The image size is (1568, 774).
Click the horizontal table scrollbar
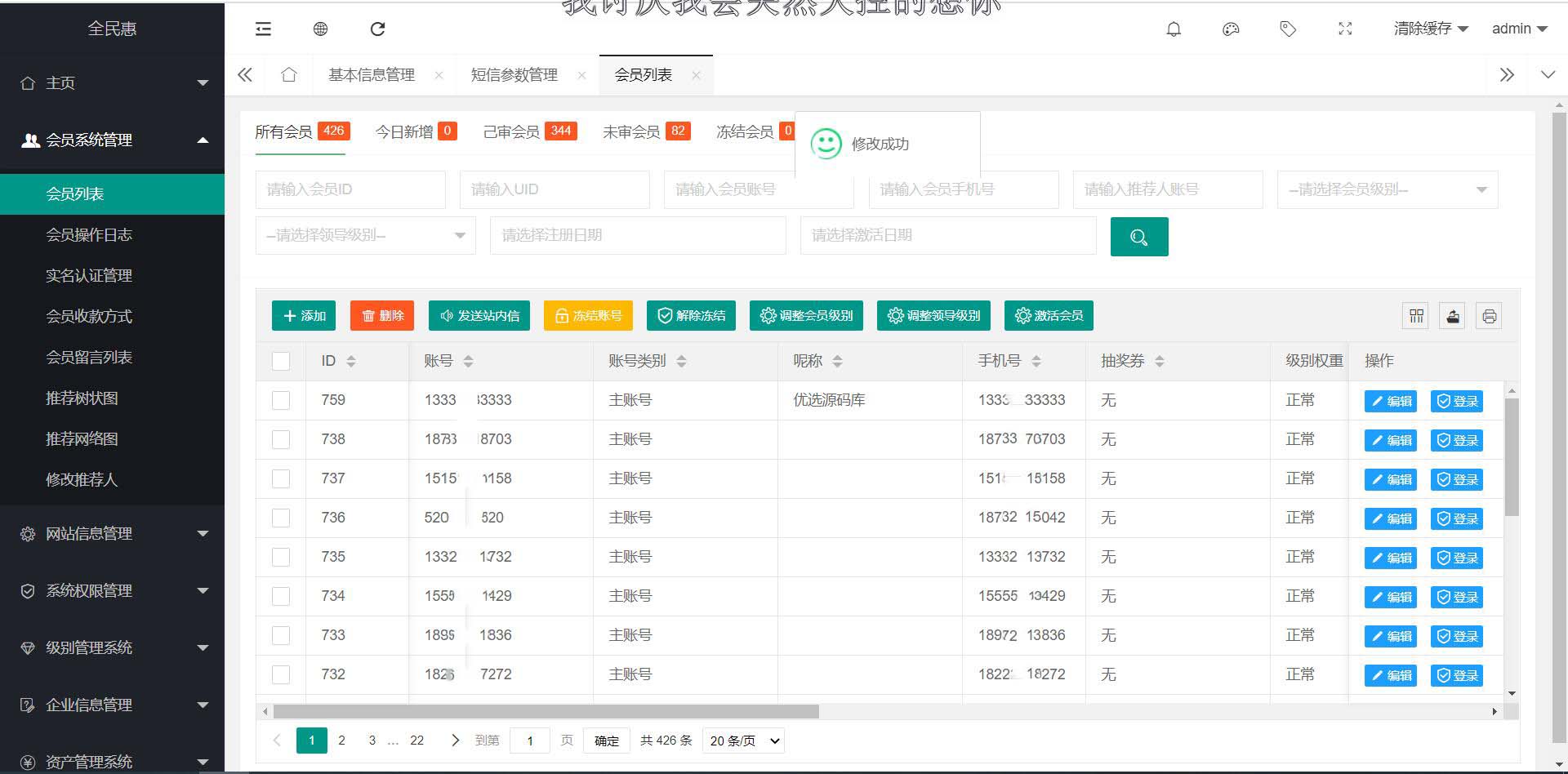pos(546,711)
